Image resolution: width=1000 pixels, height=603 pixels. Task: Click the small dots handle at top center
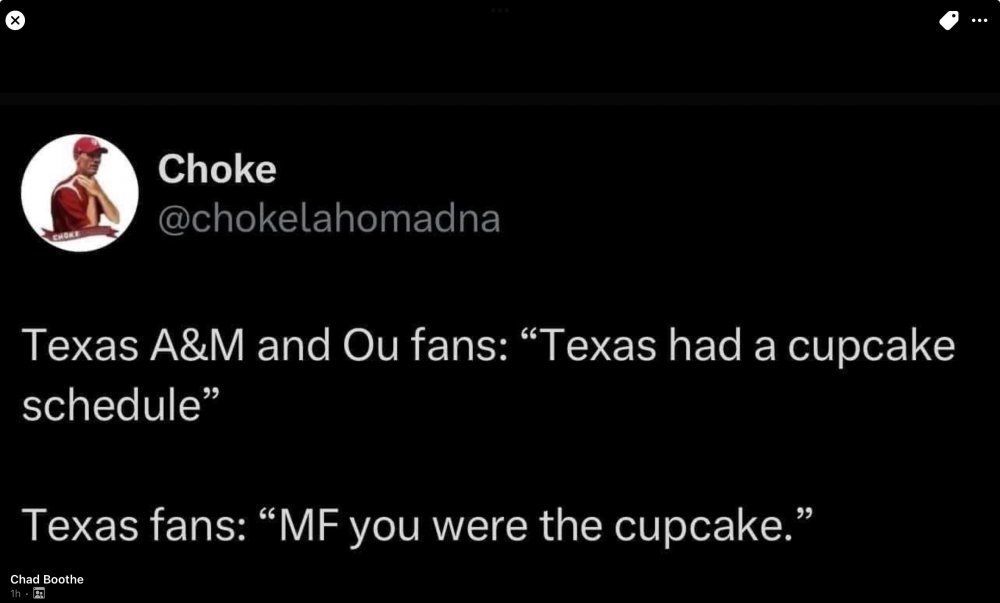click(499, 10)
